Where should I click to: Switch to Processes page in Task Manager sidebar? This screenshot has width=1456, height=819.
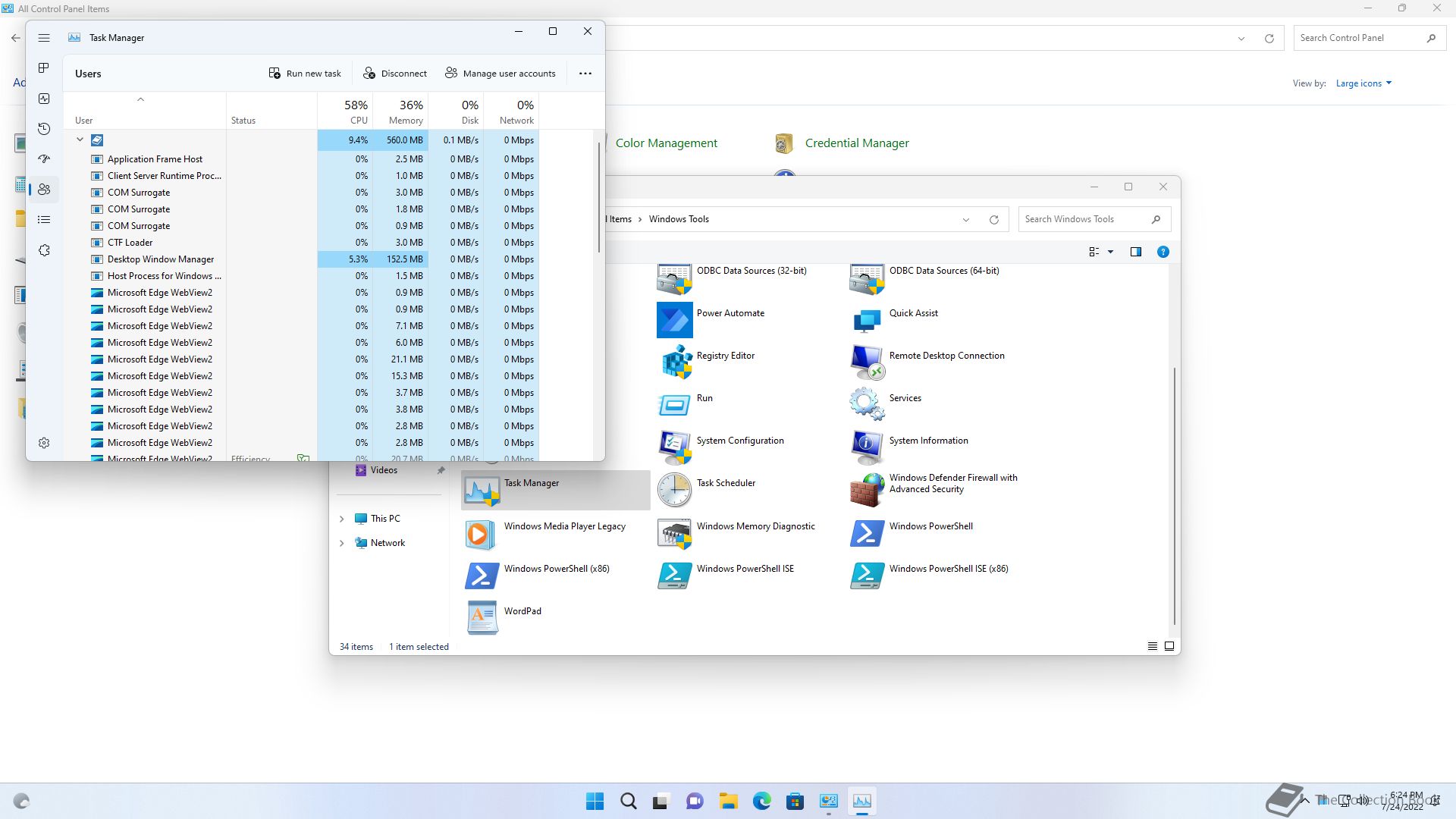click(x=44, y=68)
